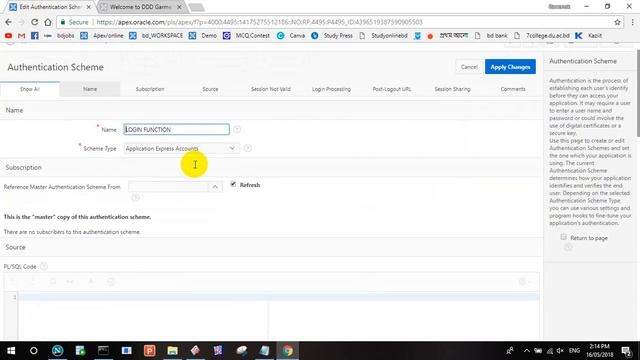This screenshot has height=360, width=640.
Task: Open the Canva bookmark
Action: click(291, 36)
